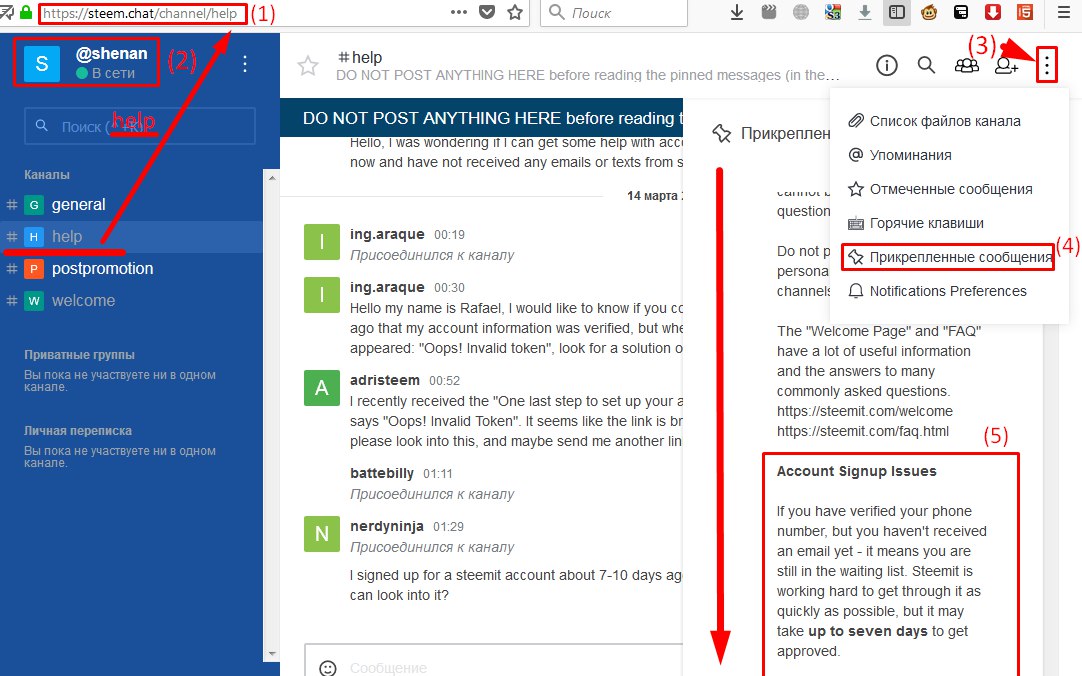Open the channel kebab menu
Image resolution: width=1082 pixels, height=676 pixels.
click(x=1047, y=66)
